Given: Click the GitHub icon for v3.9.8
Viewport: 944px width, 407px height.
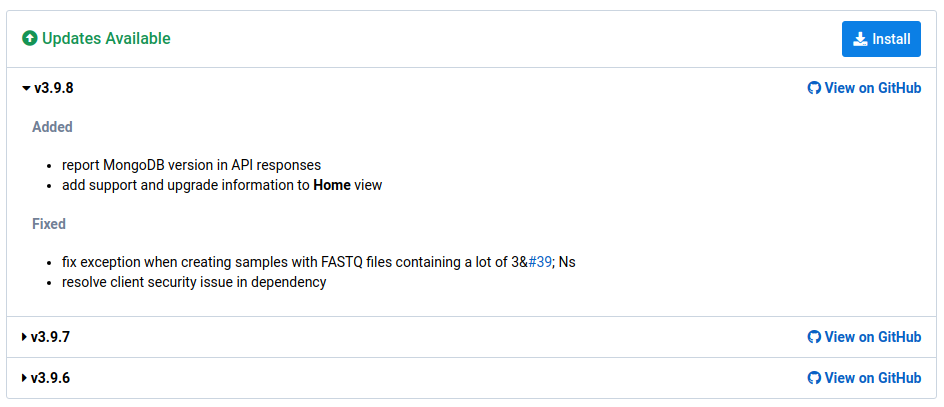Looking at the screenshot, I should (x=814, y=88).
